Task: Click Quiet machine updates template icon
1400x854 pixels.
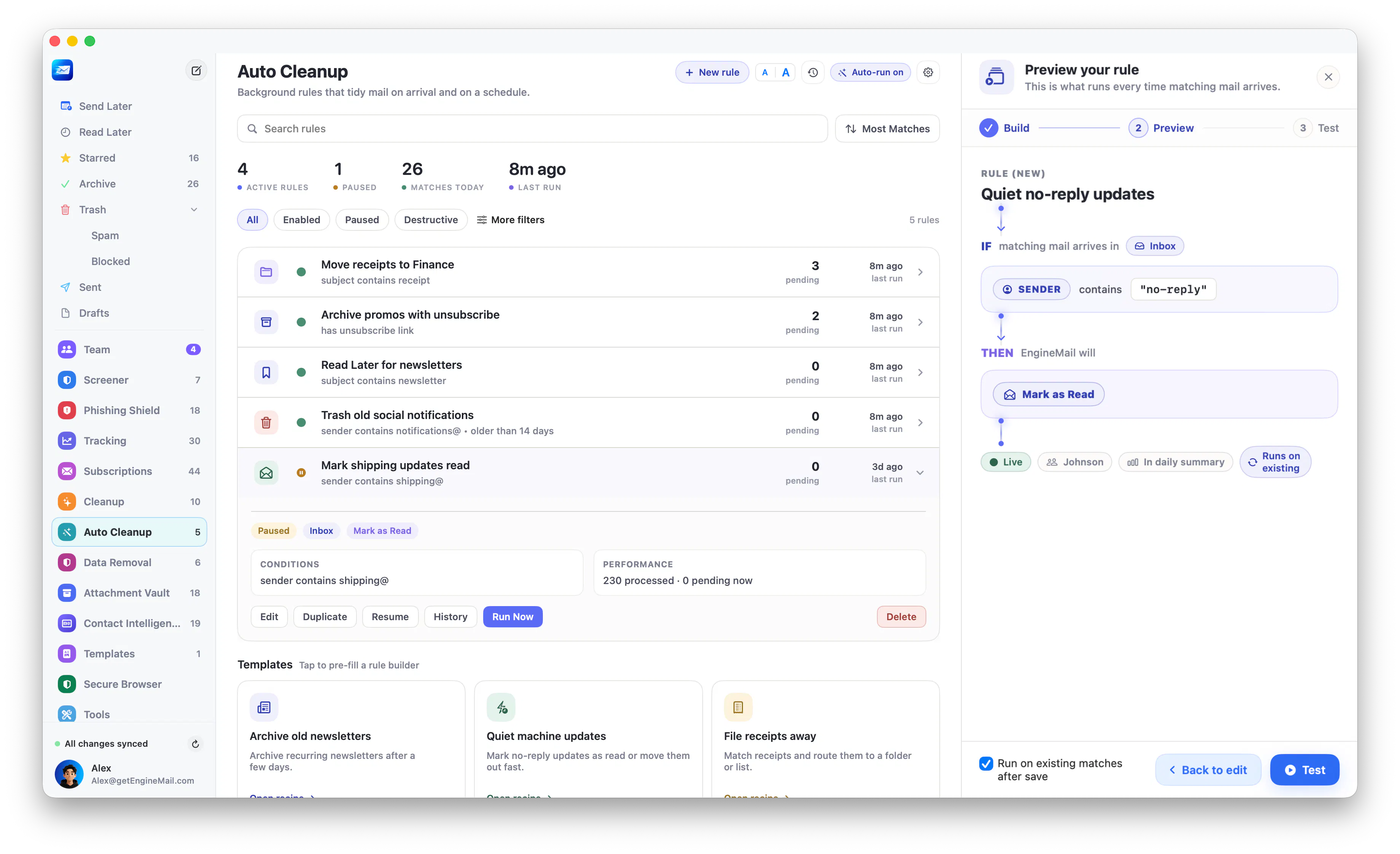Action: (x=501, y=708)
